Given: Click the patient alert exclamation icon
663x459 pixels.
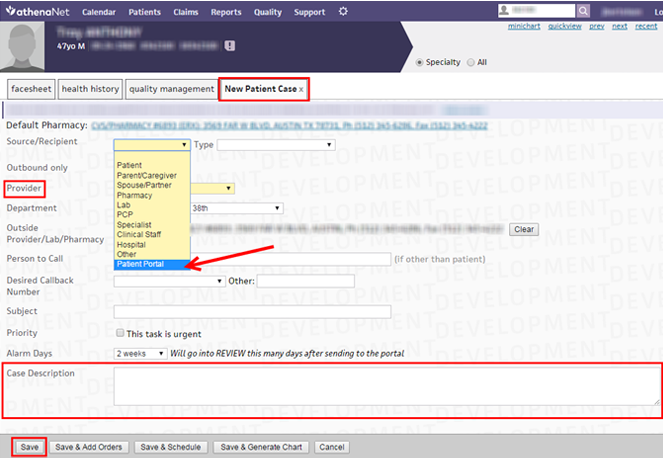Looking at the screenshot, I should click(x=230, y=46).
